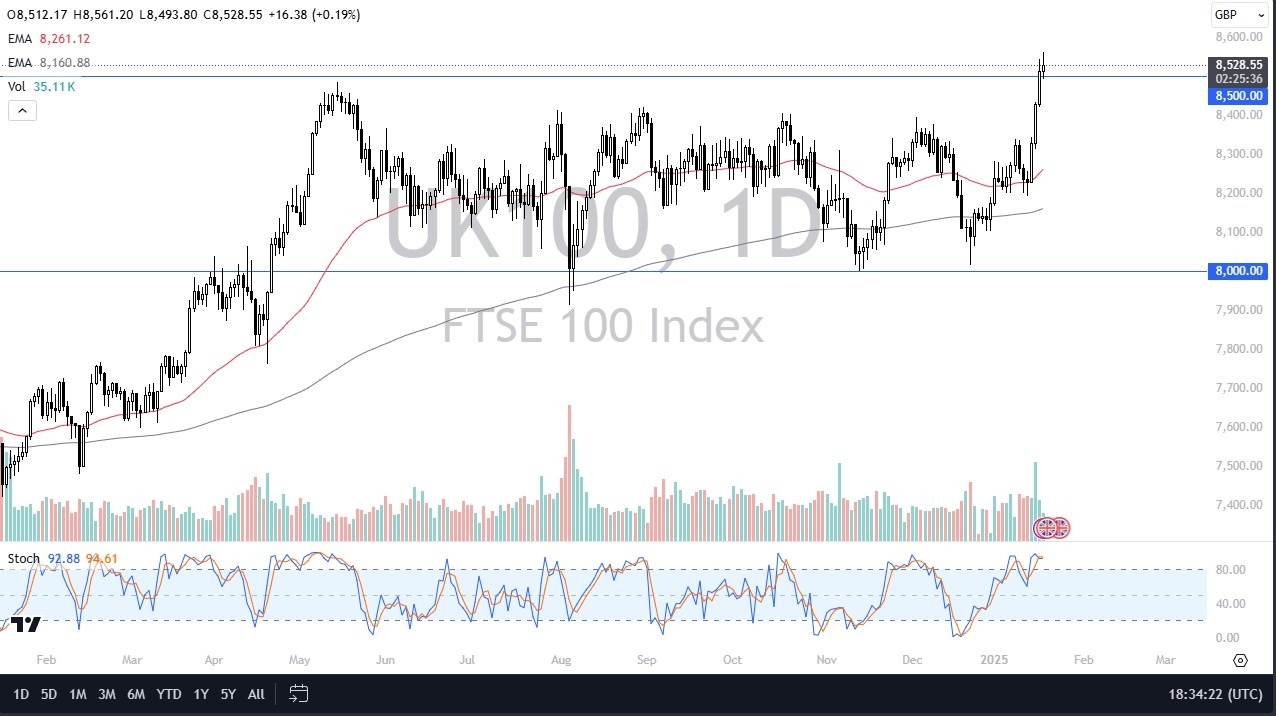Click the blue 8,500.00 price line label

click(1237, 96)
